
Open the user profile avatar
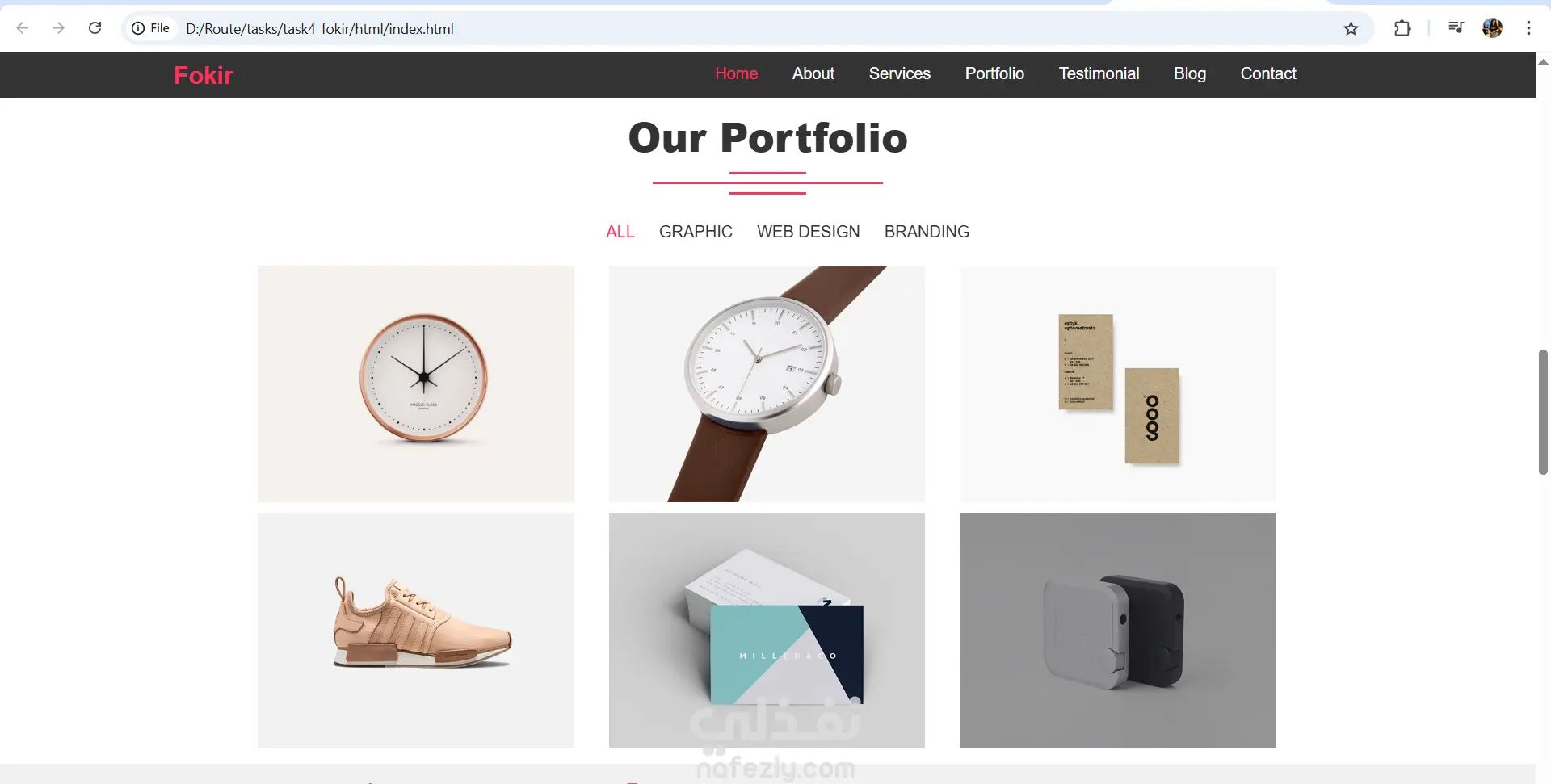pos(1492,28)
